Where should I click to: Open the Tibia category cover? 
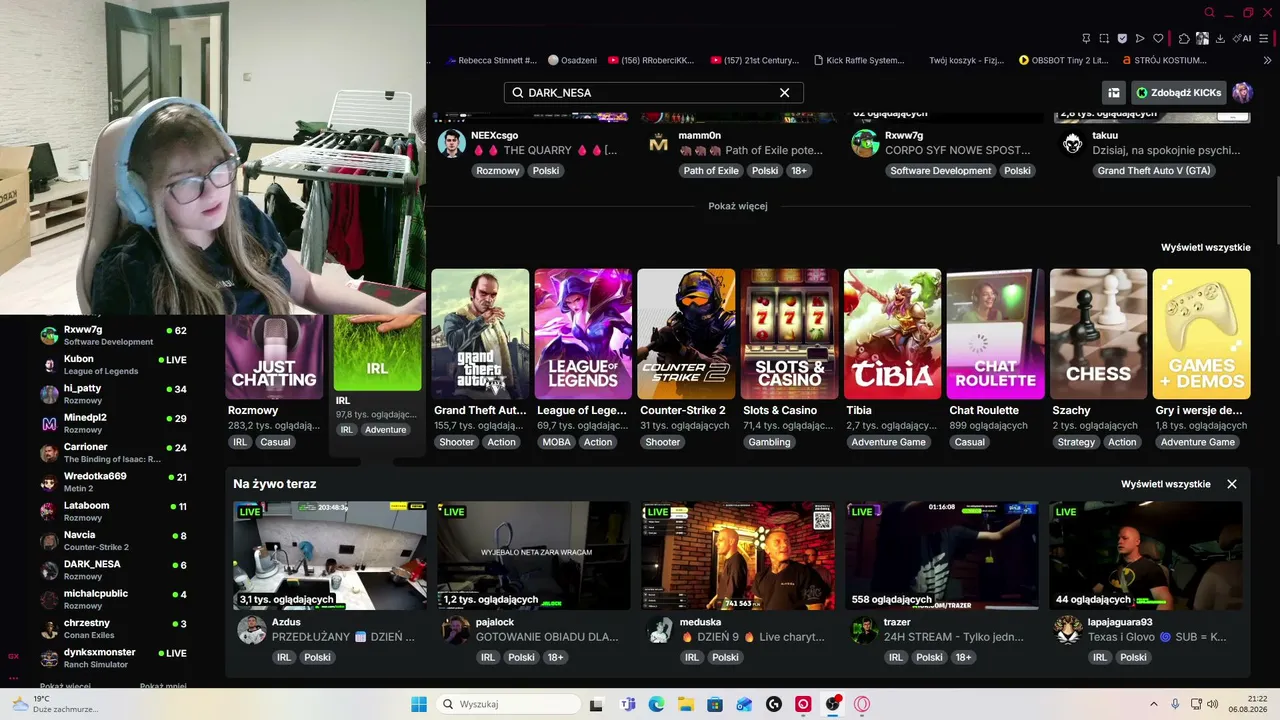tap(893, 334)
